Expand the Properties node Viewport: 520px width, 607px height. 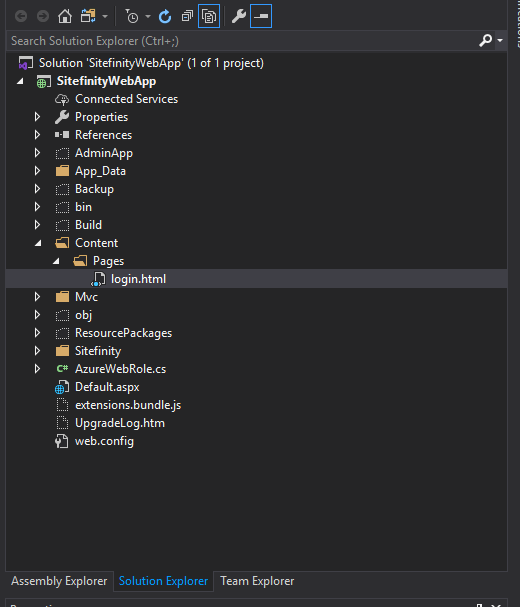(x=37, y=117)
